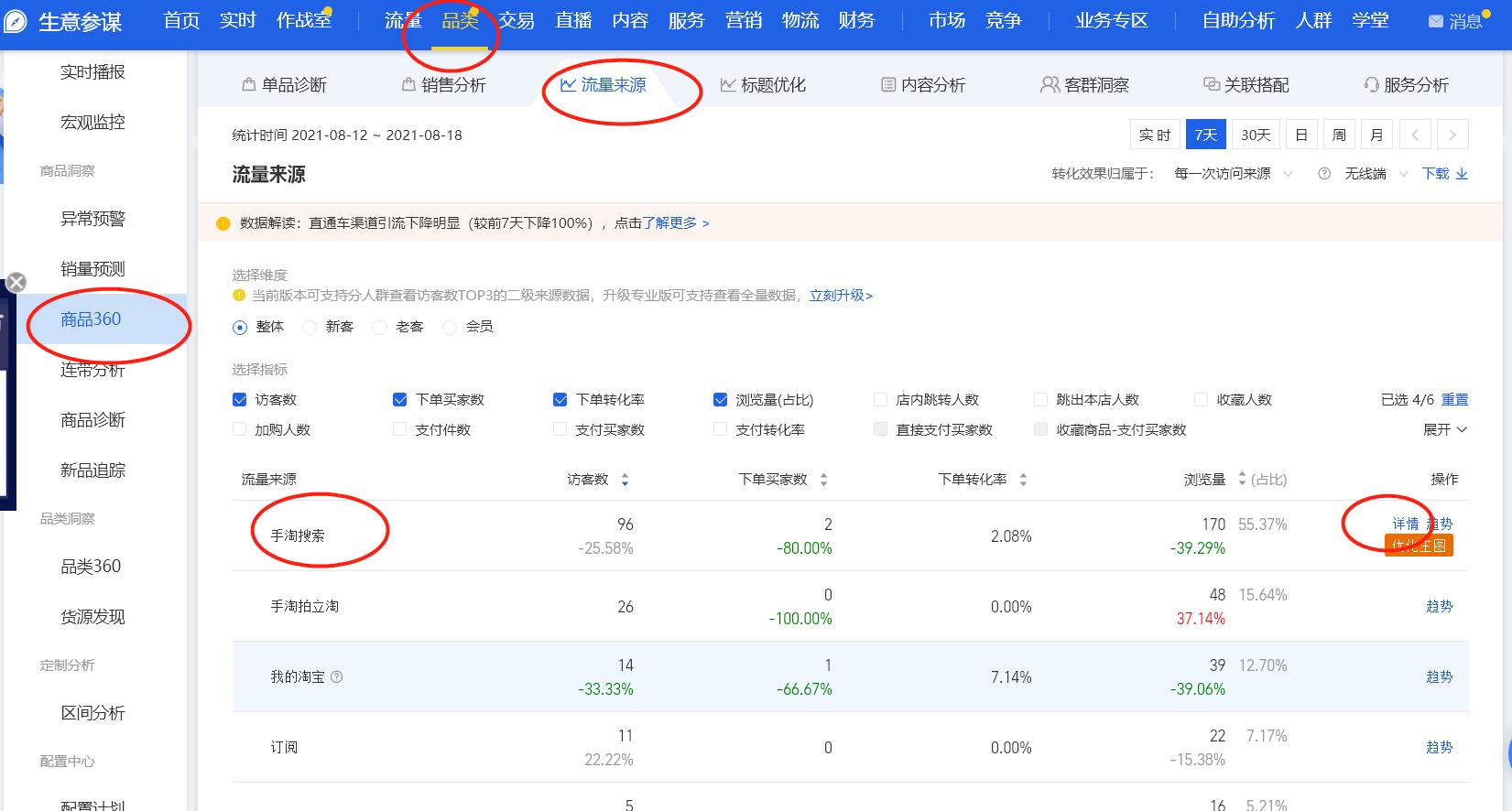
Task: Select the 会员 radio button
Action: click(x=449, y=327)
